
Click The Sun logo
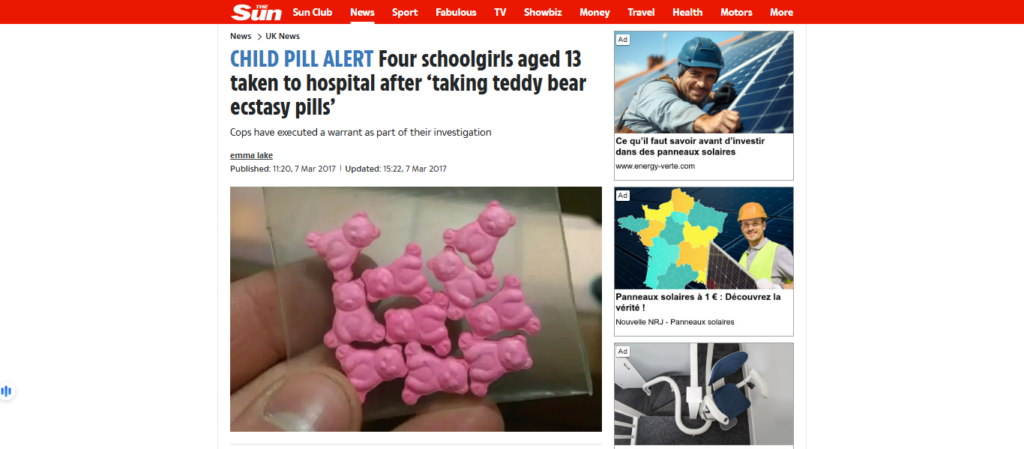tap(257, 12)
